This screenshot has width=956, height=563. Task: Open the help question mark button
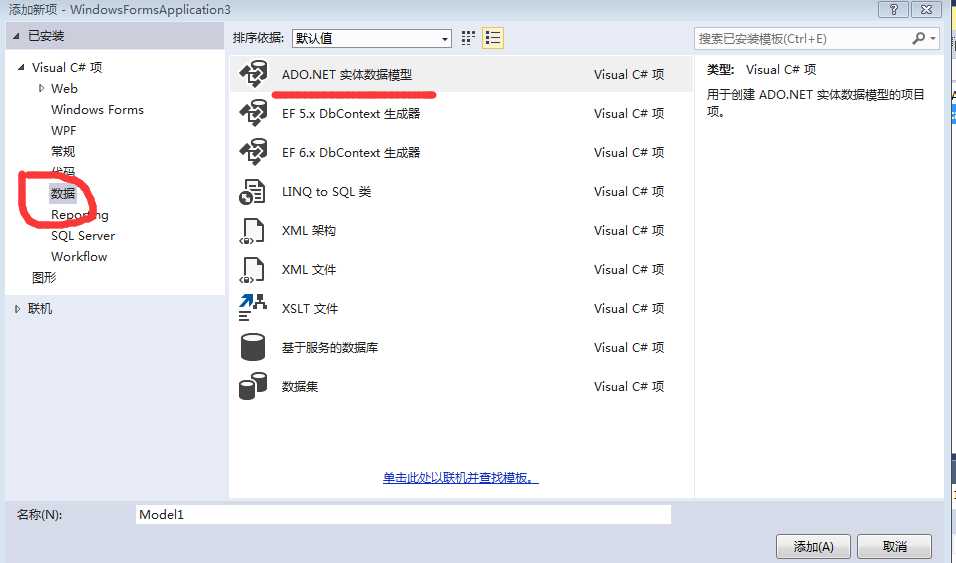coord(893,9)
